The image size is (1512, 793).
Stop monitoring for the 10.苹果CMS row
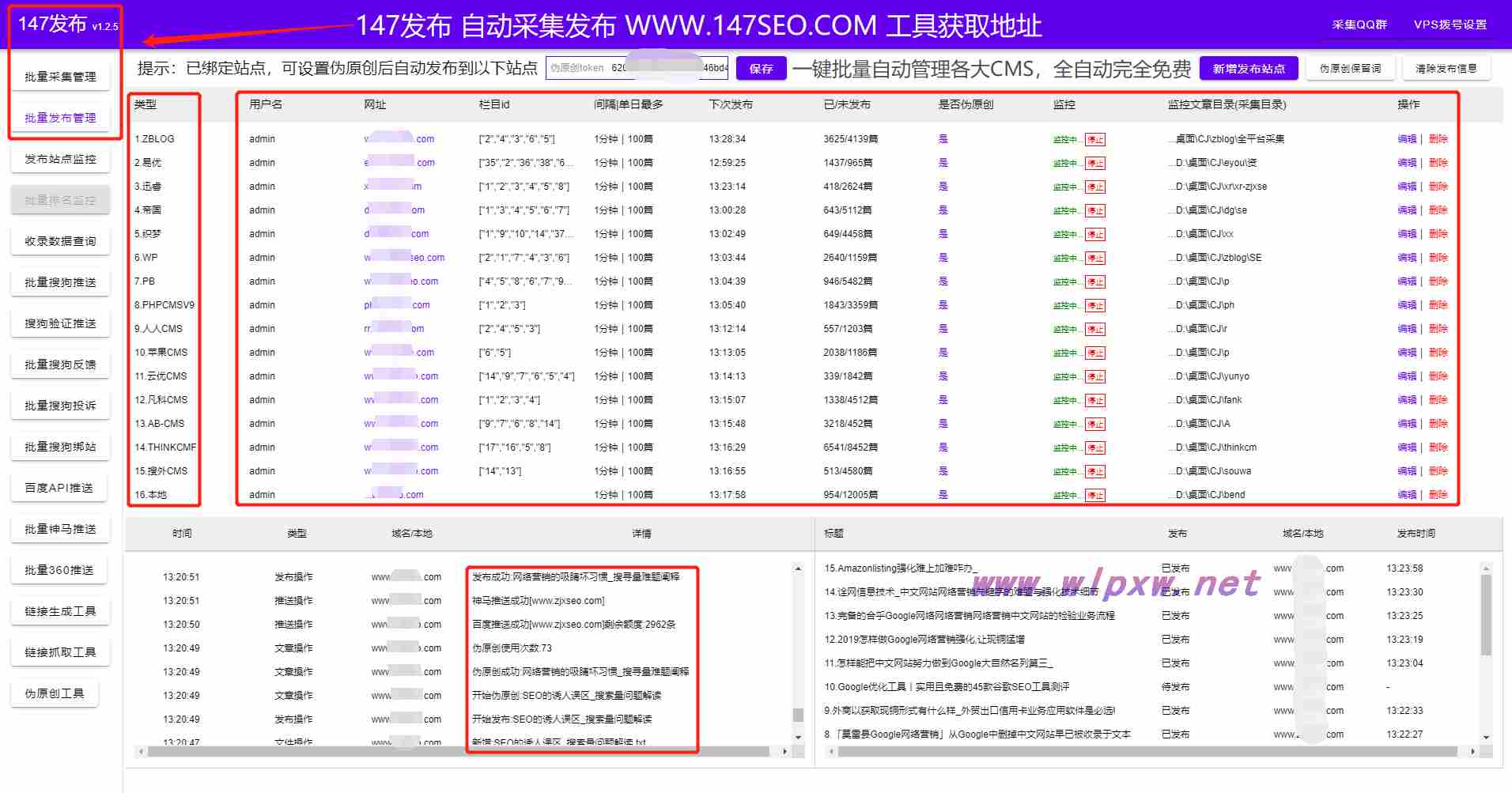[1095, 353]
